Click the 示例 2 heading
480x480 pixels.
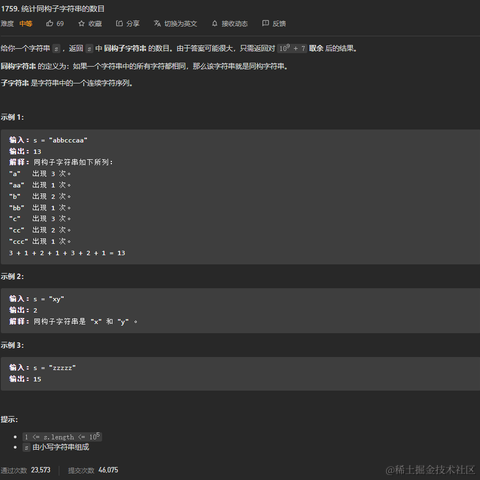coord(12,276)
